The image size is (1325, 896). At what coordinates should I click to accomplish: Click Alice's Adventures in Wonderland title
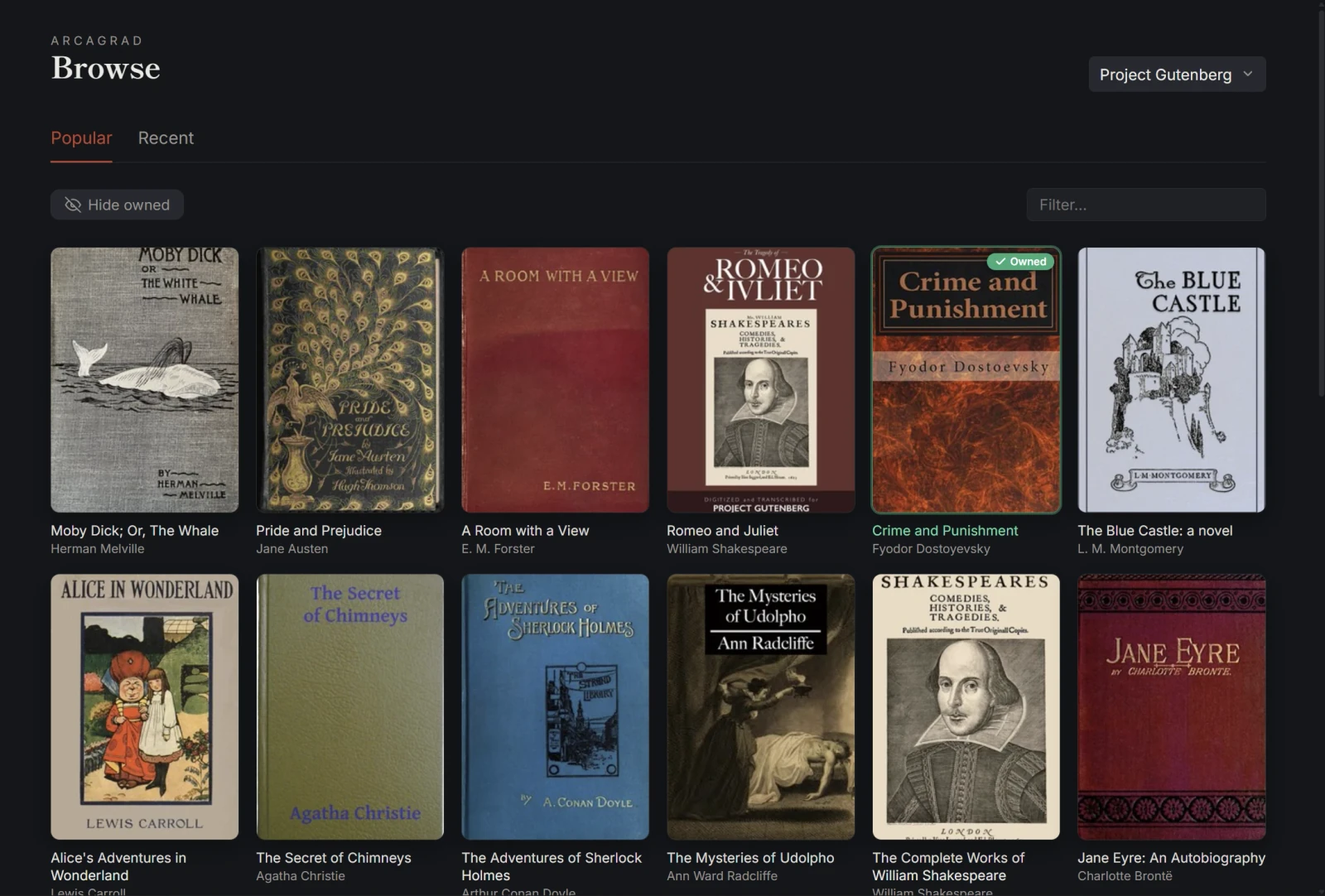point(118,866)
